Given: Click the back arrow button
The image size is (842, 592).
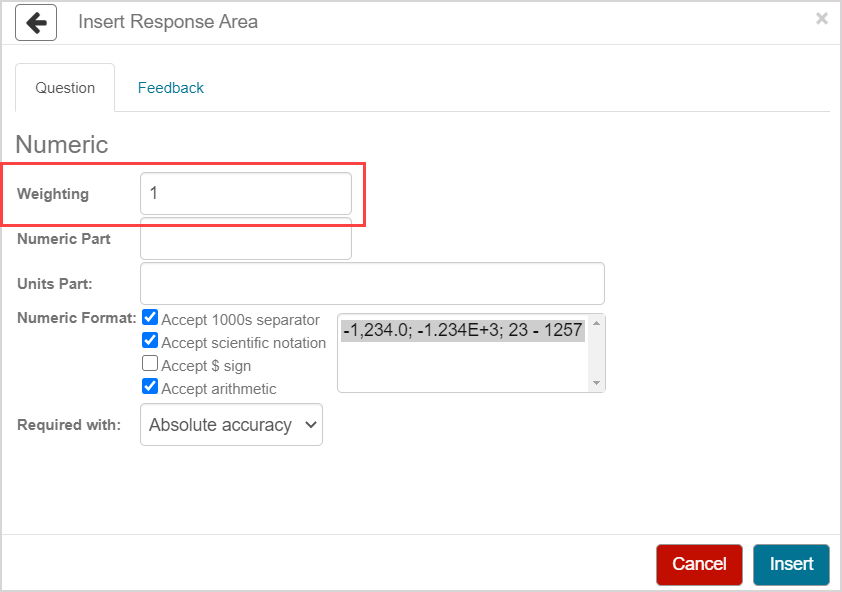Looking at the screenshot, I should [x=36, y=22].
